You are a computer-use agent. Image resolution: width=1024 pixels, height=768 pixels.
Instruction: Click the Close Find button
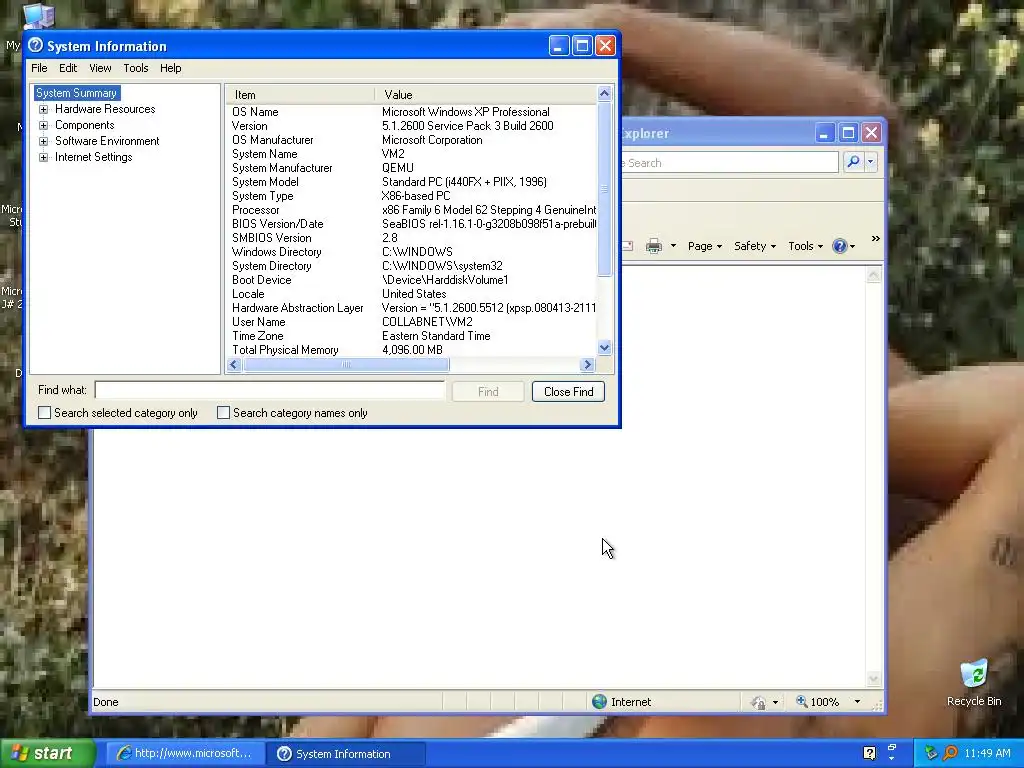[568, 392]
